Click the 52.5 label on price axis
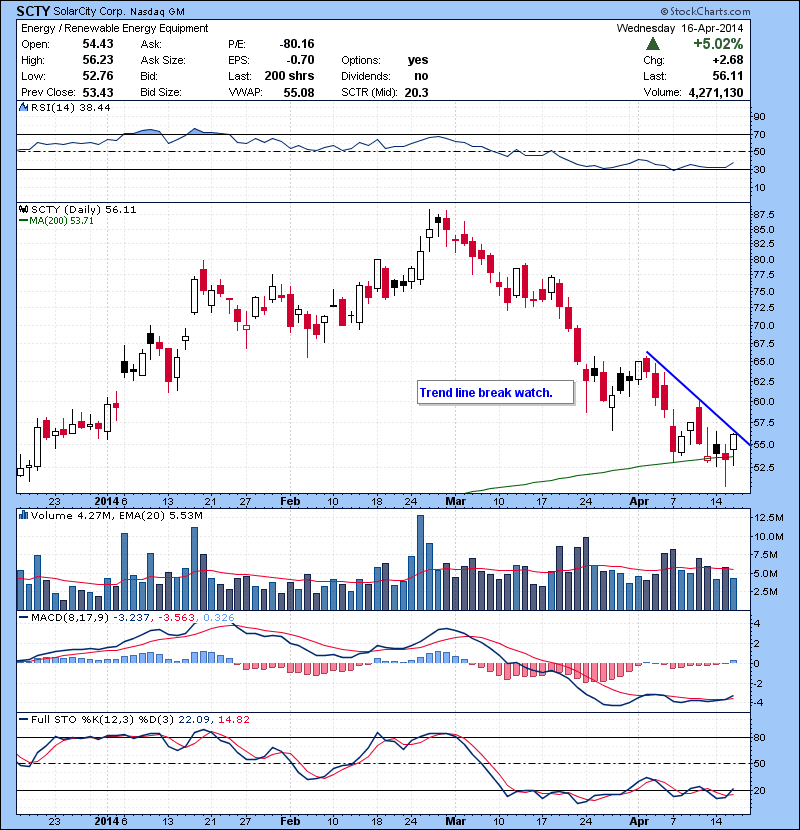800x830 pixels. tap(763, 467)
